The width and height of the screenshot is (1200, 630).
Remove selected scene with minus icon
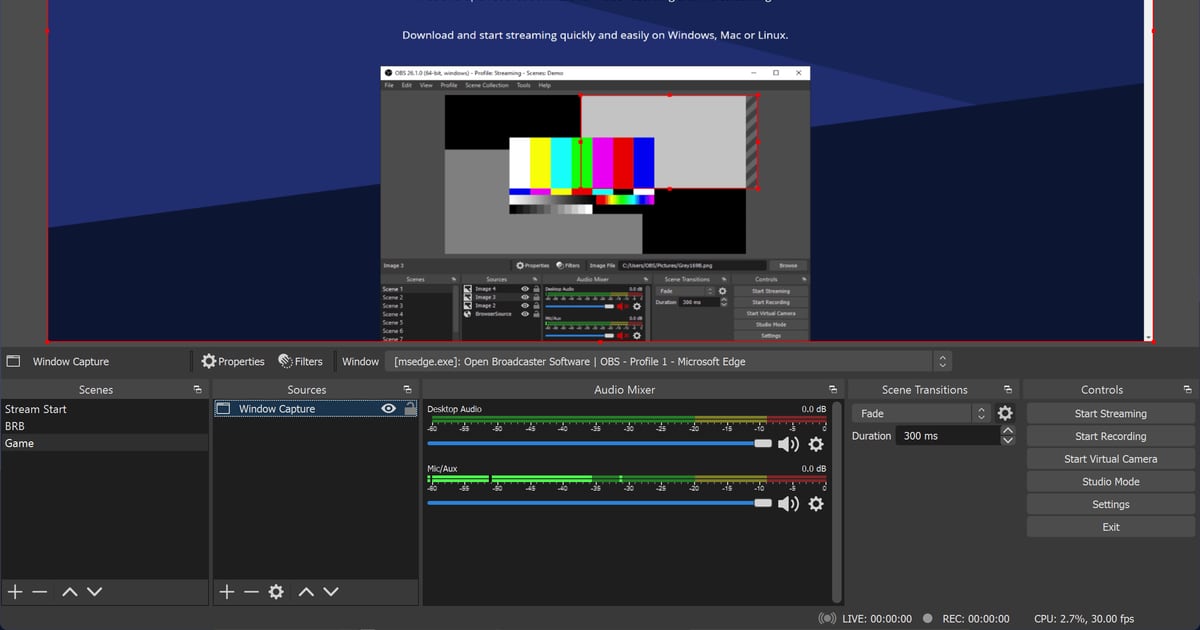point(40,592)
